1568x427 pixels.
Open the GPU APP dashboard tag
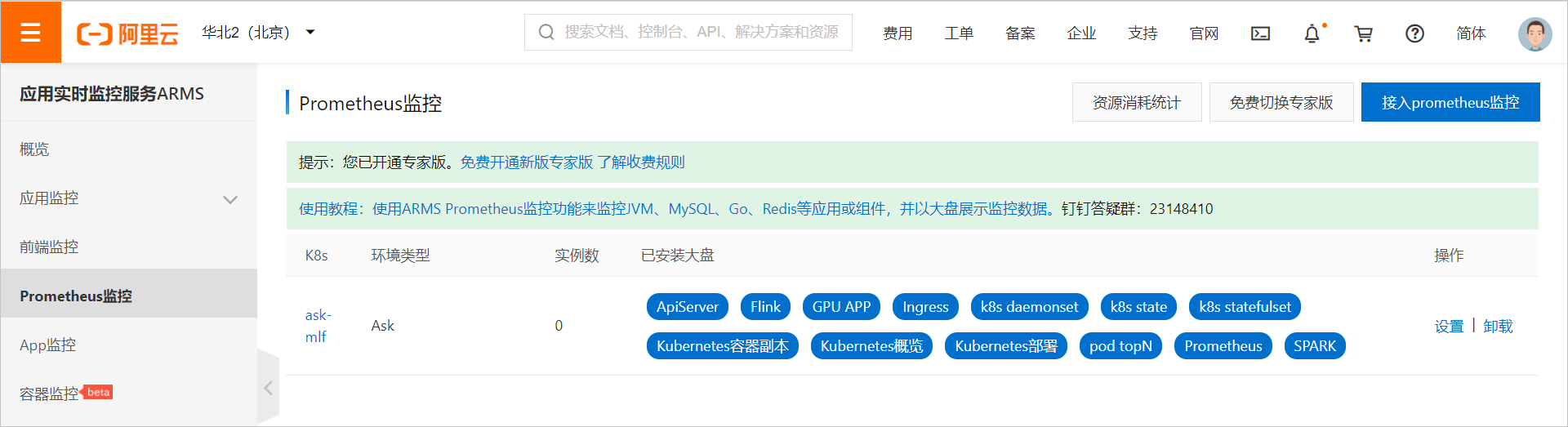841,307
